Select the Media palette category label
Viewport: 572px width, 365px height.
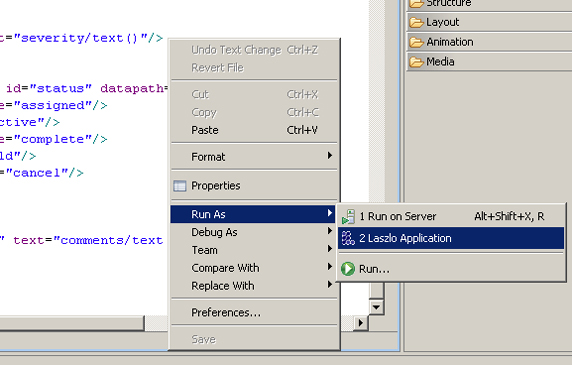click(x=440, y=62)
